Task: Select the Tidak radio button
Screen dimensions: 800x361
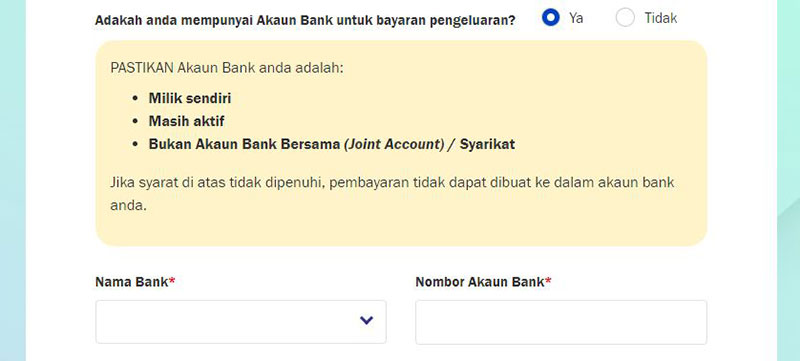Action: tap(625, 18)
